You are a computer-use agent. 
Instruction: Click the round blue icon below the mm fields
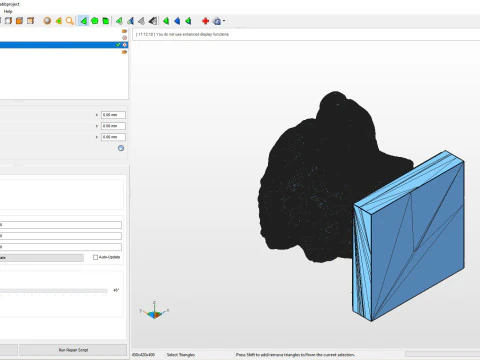(x=121, y=148)
